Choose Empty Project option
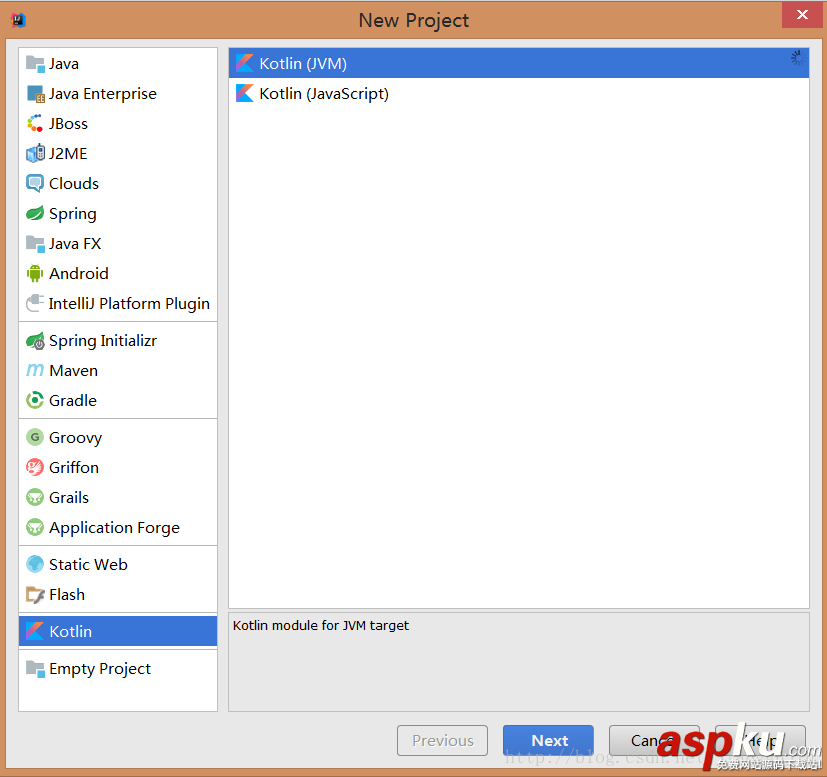This screenshot has width=827, height=777. 118,669
